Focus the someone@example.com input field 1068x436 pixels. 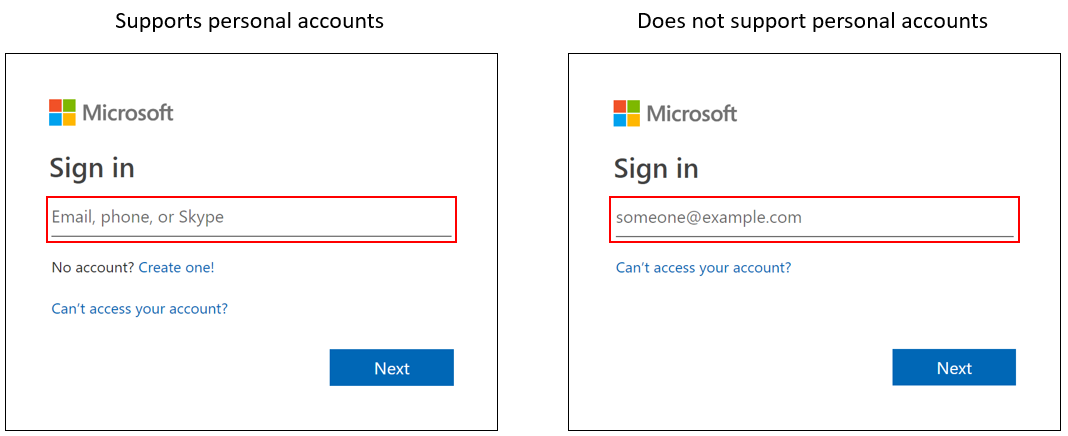(x=813, y=218)
